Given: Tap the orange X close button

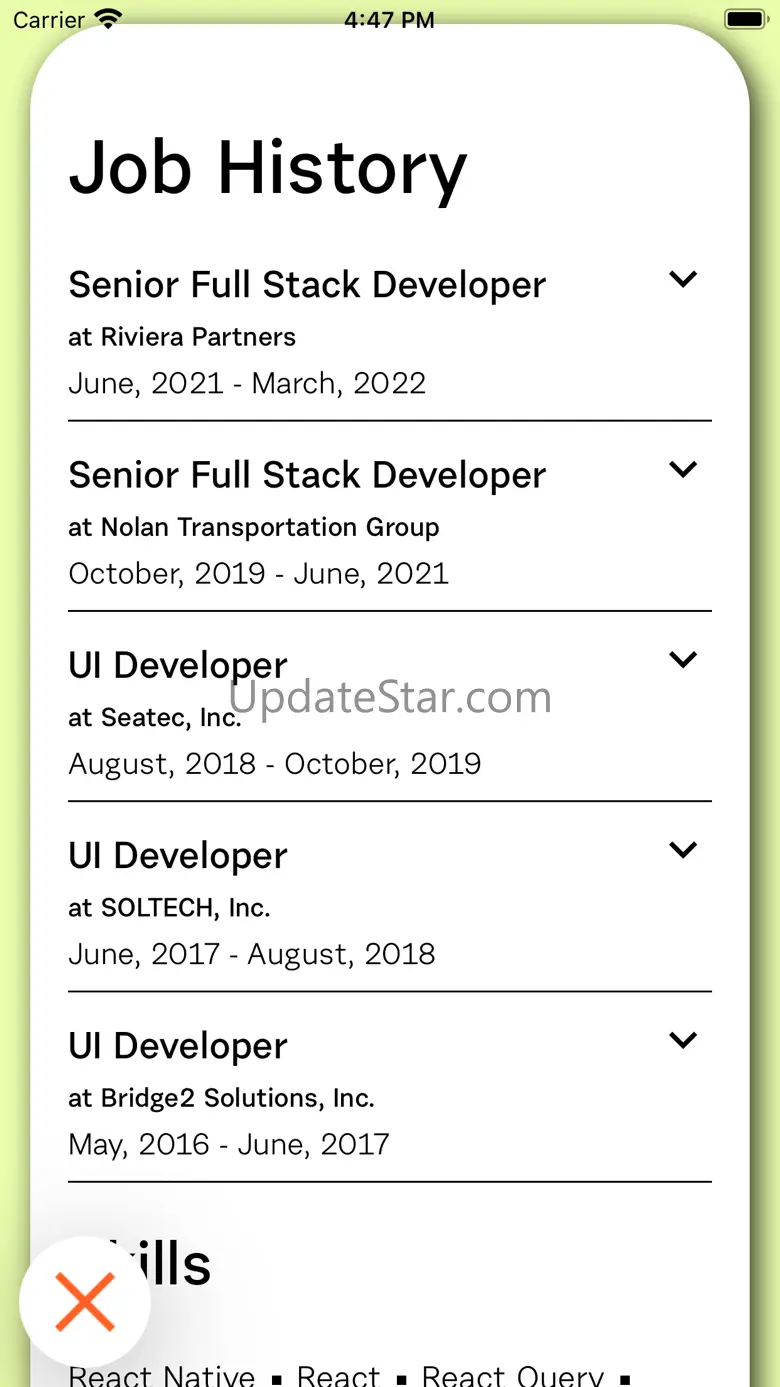Looking at the screenshot, I should click(x=85, y=1302).
